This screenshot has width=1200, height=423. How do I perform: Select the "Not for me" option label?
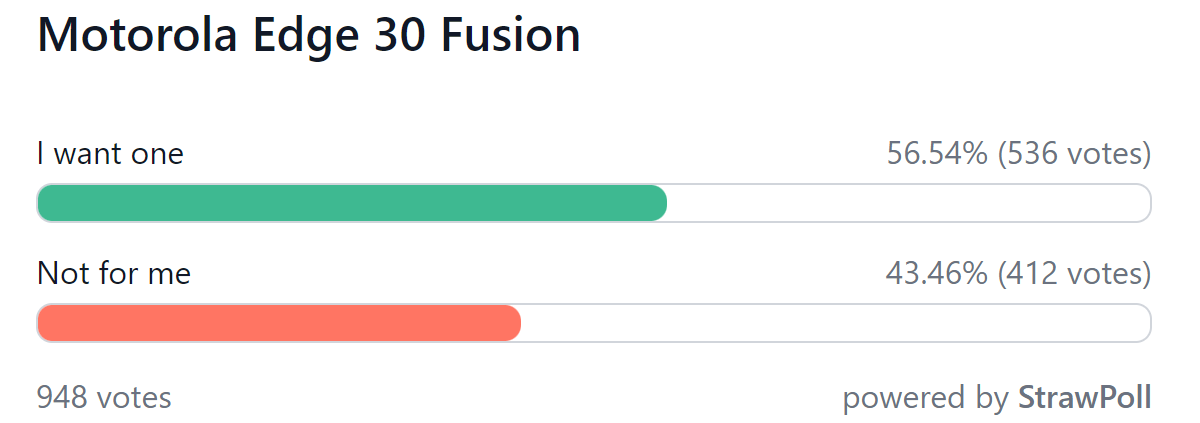click(x=114, y=273)
